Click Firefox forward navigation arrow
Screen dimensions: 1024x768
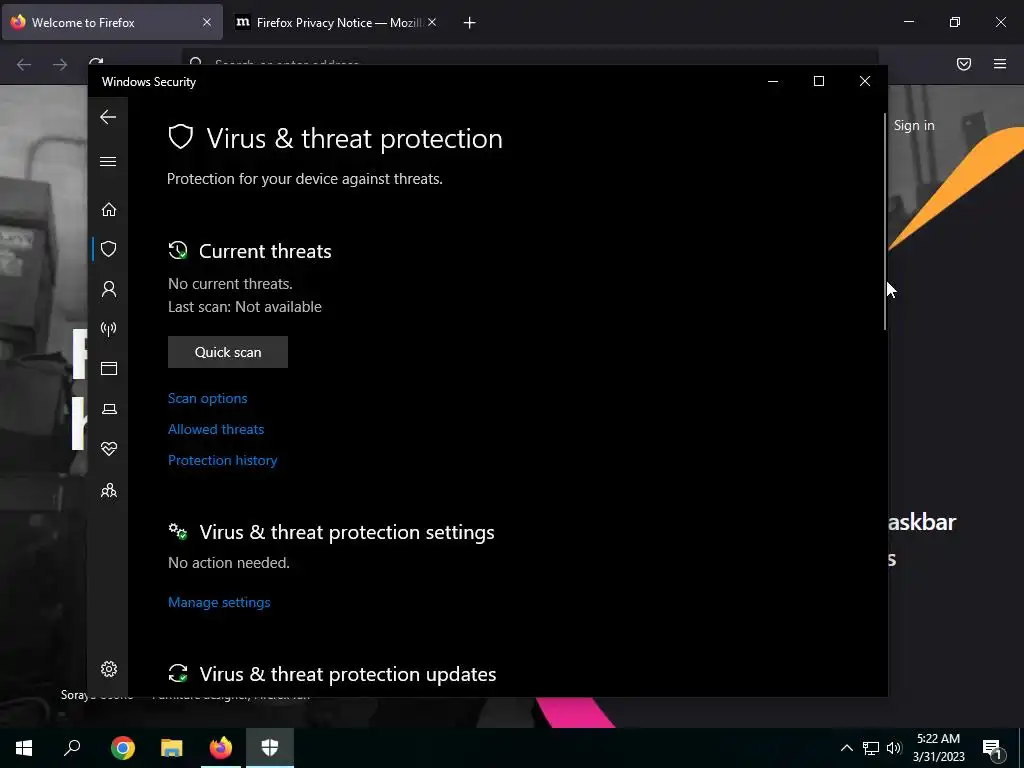60,64
